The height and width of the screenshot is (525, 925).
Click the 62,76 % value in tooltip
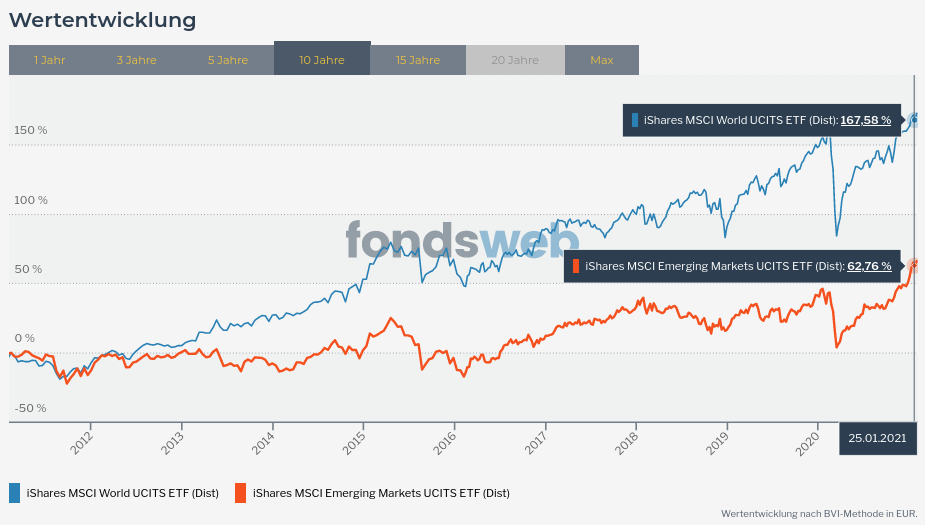coord(869,267)
